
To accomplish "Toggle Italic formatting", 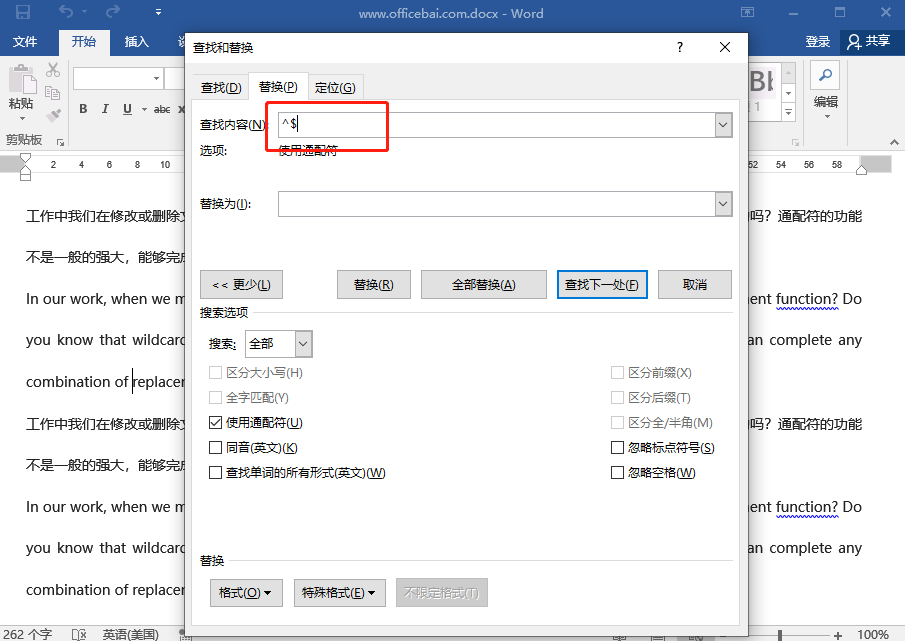I will coord(105,109).
